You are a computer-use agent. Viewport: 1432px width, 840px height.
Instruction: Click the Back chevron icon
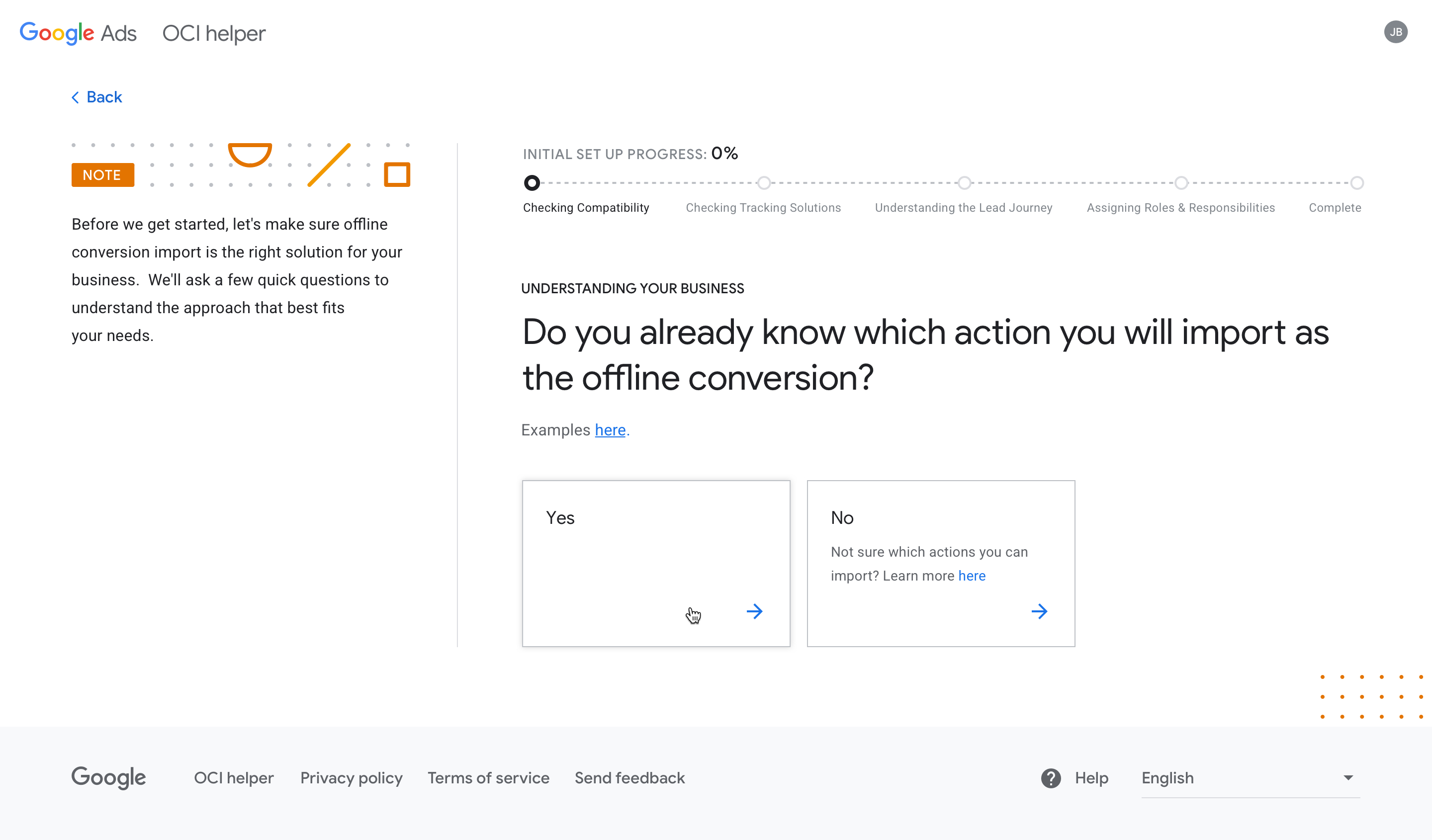76,98
